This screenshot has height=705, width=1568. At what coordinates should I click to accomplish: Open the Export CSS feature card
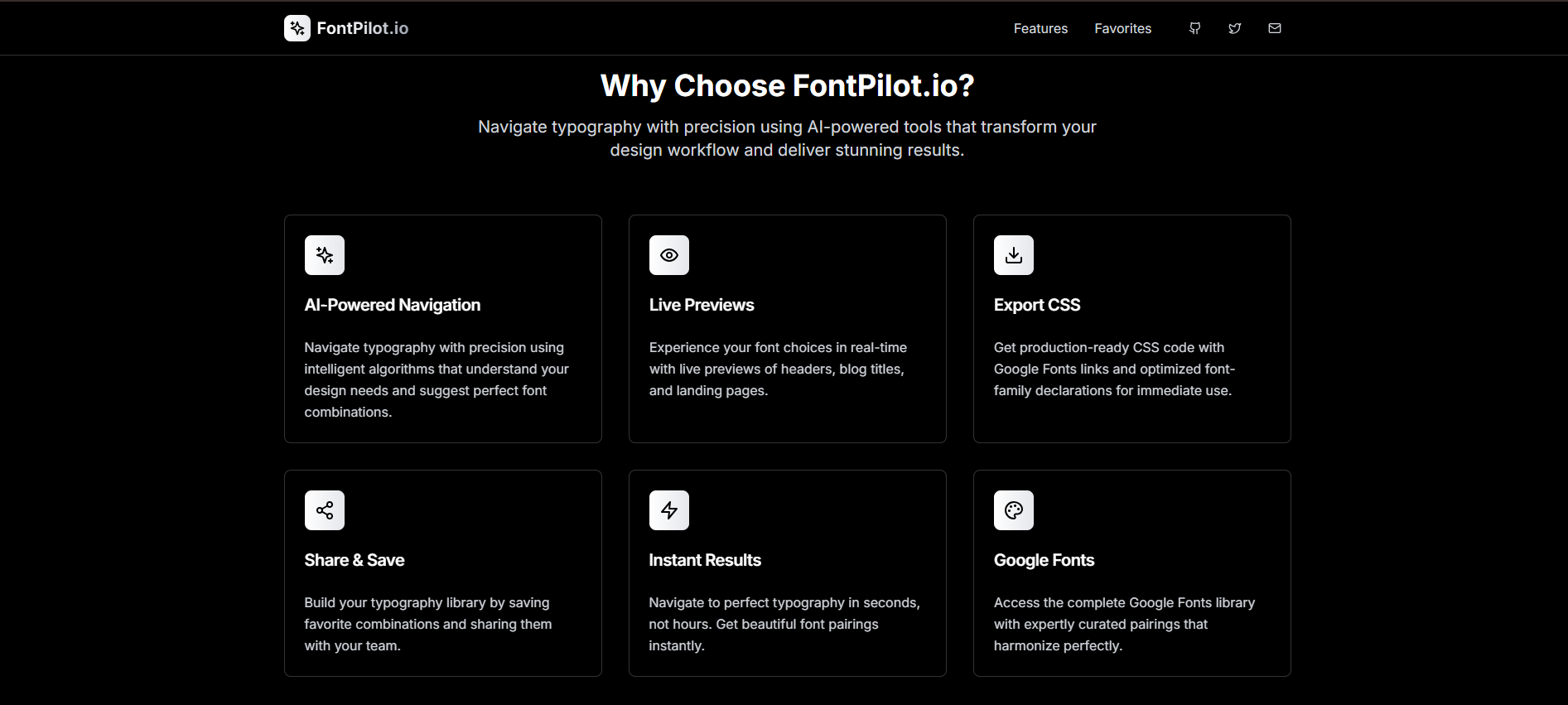(x=1131, y=328)
